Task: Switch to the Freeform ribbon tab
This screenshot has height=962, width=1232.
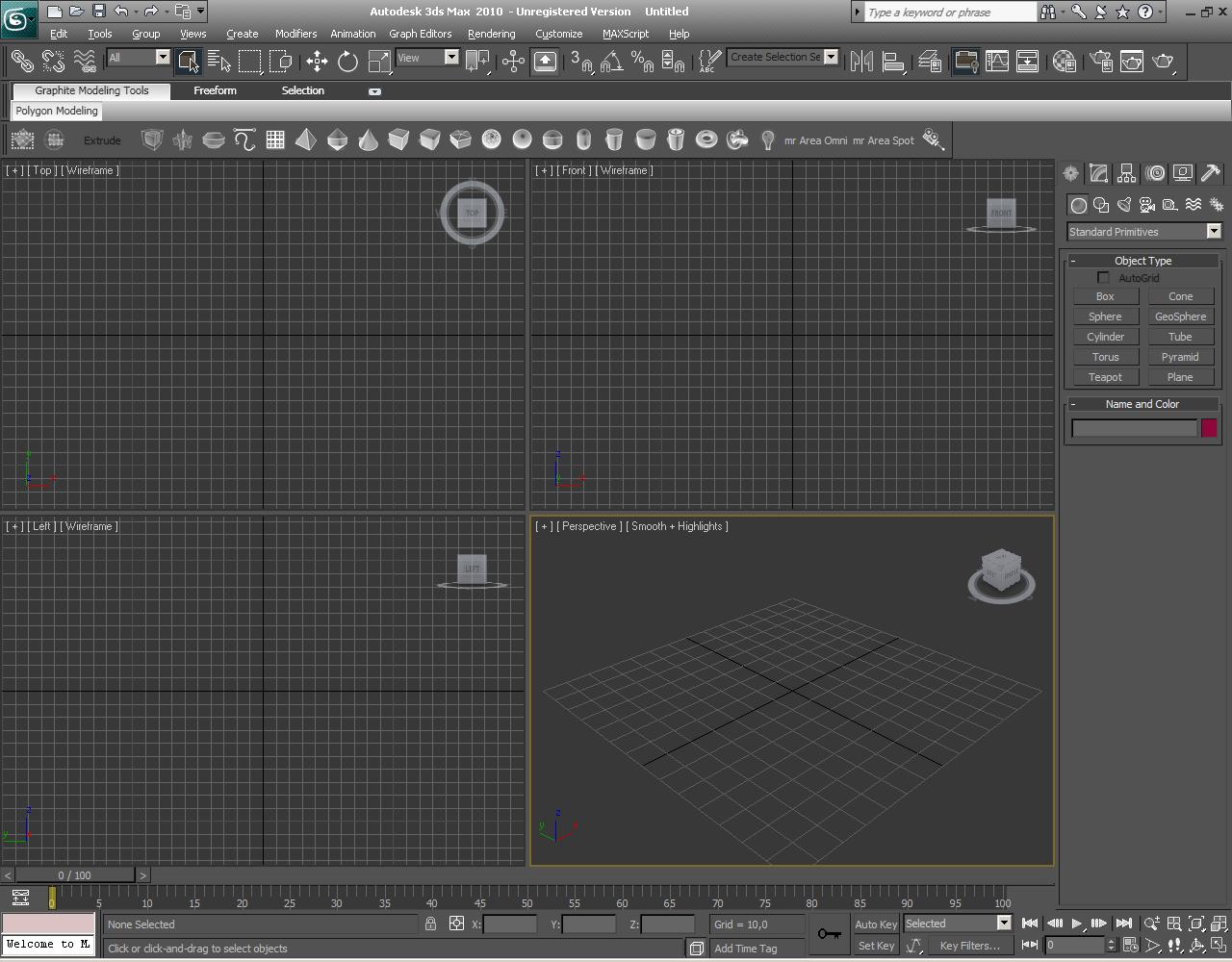Action: (x=214, y=90)
